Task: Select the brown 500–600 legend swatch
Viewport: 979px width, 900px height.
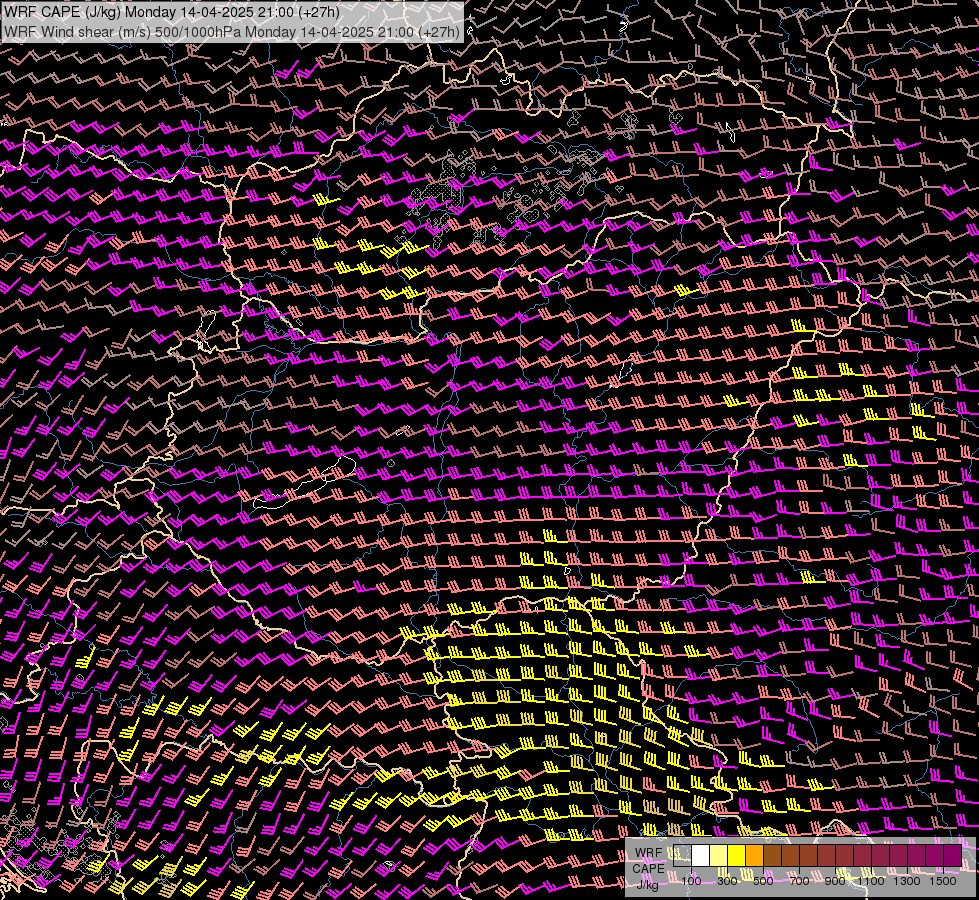Action: 772,855
